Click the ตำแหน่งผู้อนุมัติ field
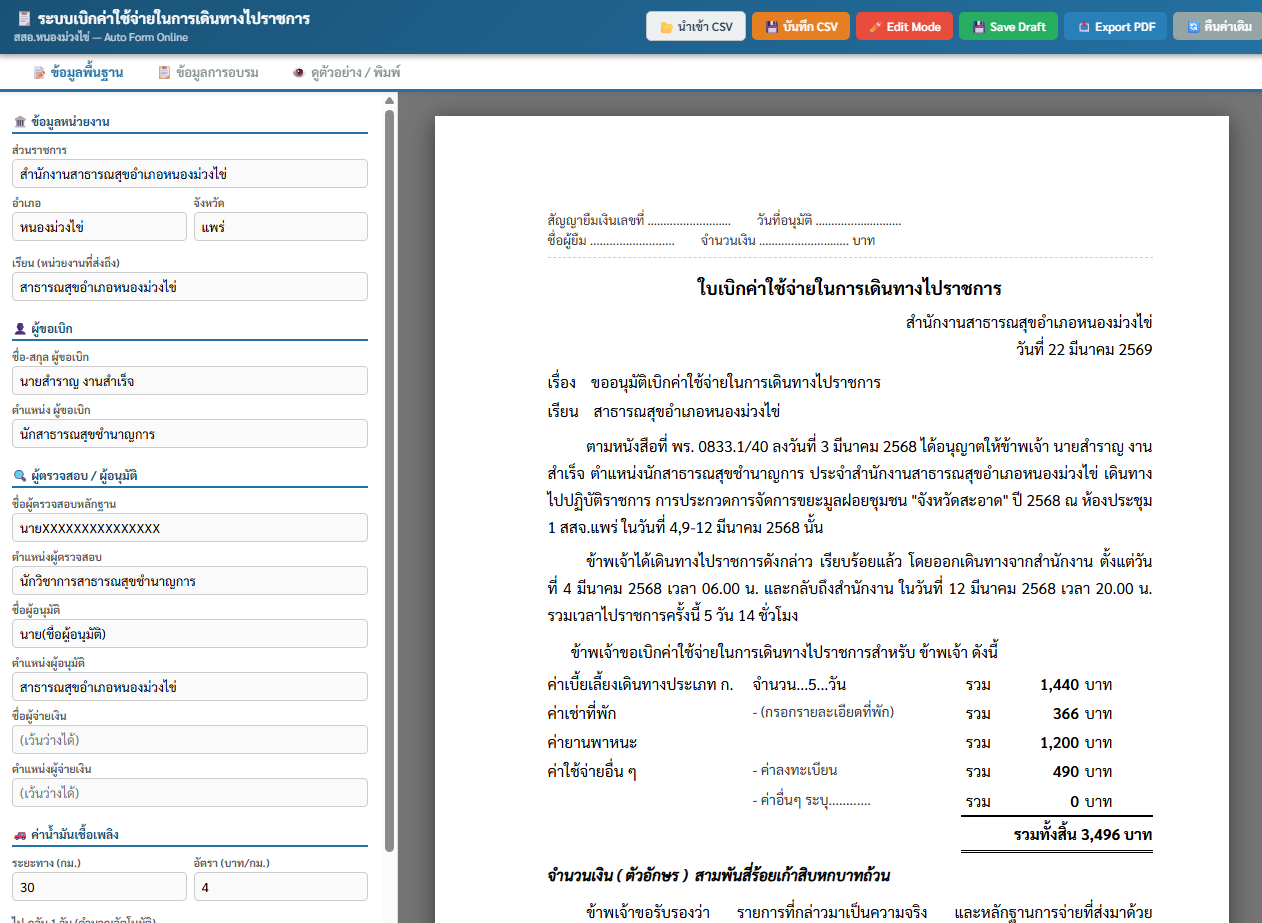This screenshot has height=923, width=1262. (x=190, y=687)
